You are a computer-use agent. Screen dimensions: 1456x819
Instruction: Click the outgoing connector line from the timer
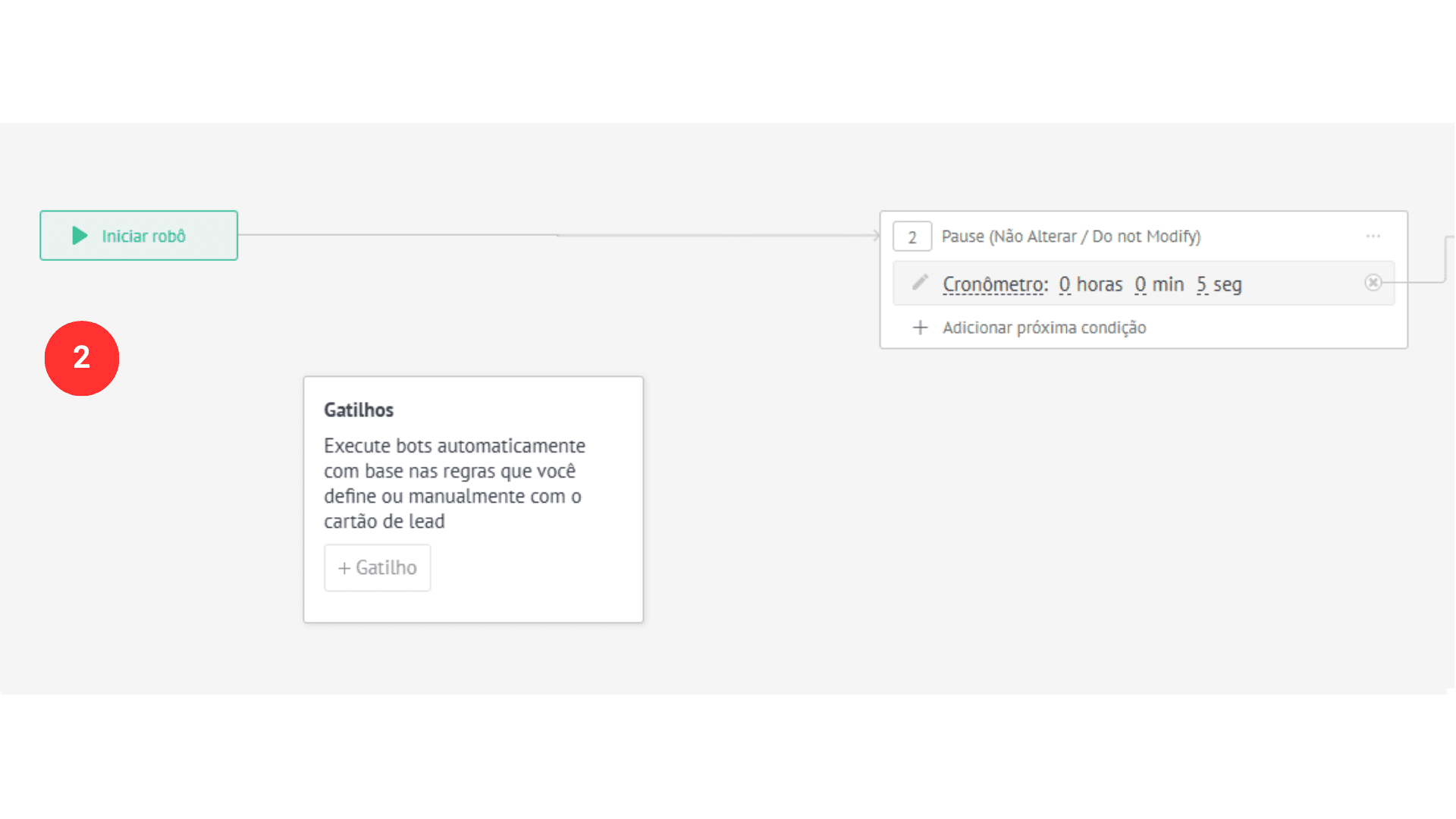point(1415,282)
